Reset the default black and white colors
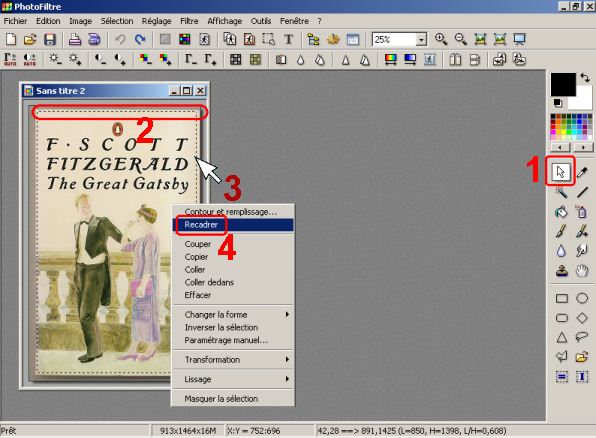596x438 pixels. [x=558, y=103]
